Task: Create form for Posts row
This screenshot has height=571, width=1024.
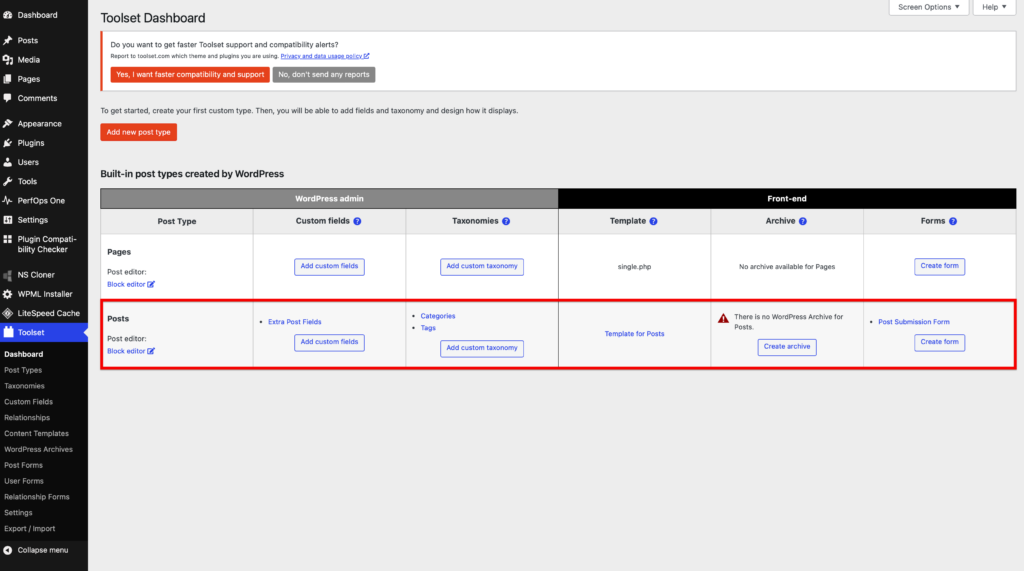Action: coord(940,342)
